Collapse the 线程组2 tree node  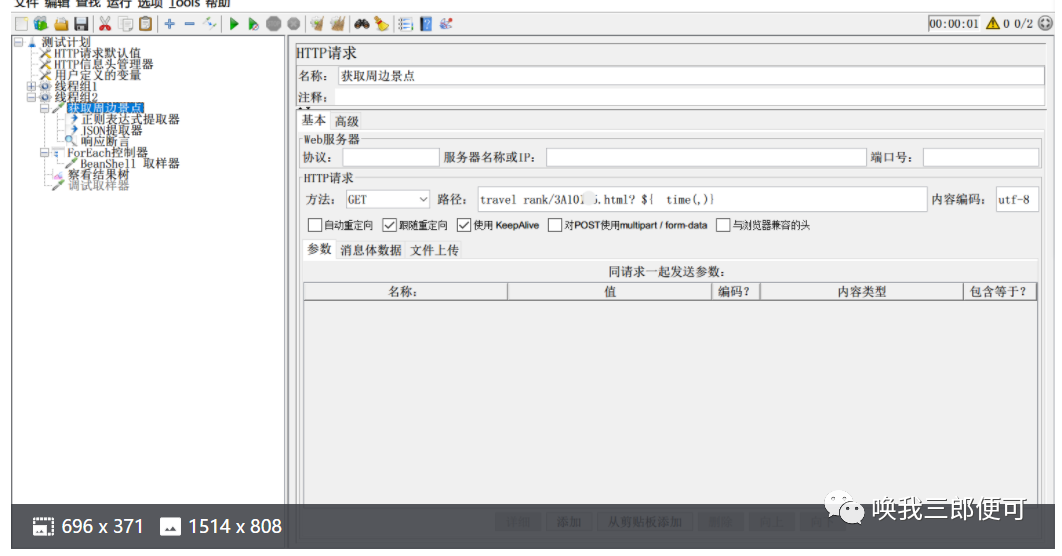point(31,97)
